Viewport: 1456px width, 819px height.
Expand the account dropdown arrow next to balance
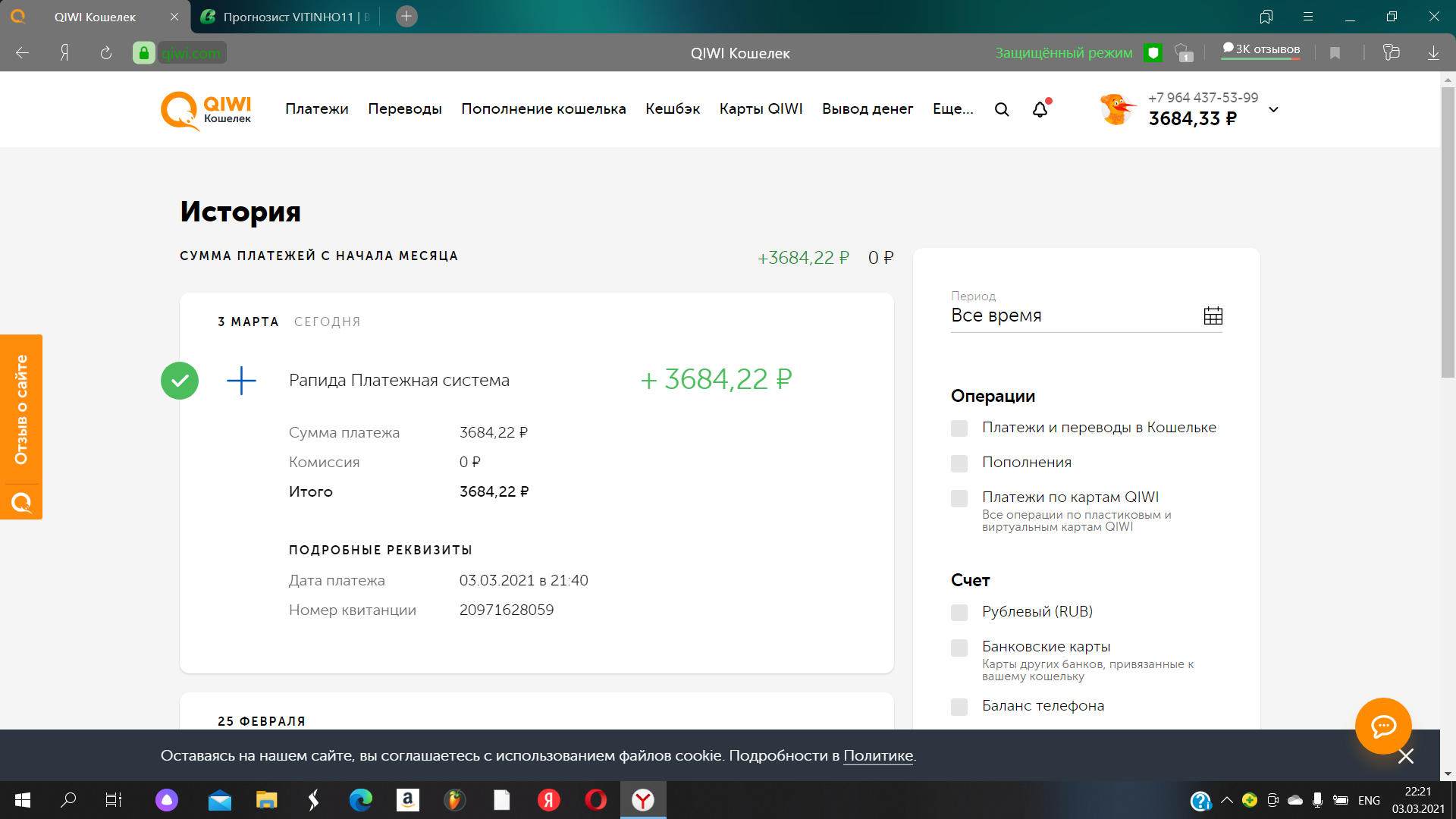tap(1274, 109)
